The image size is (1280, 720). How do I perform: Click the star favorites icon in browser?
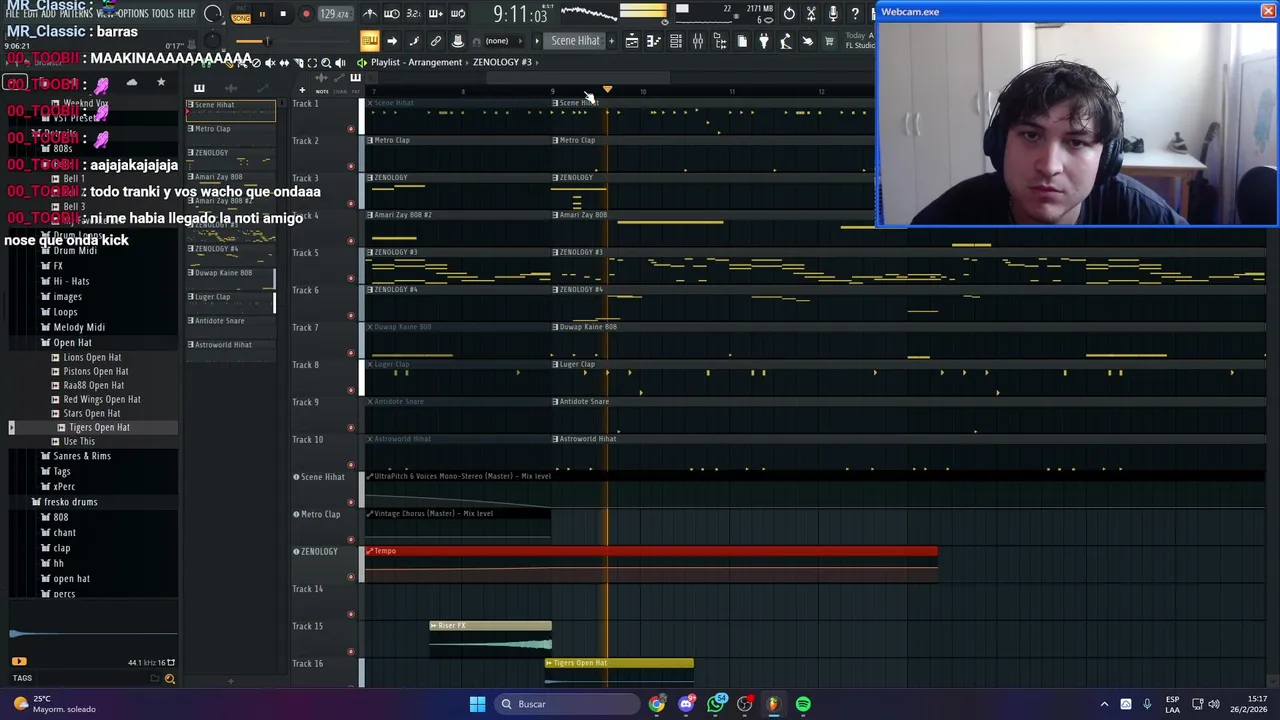coord(161,82)
